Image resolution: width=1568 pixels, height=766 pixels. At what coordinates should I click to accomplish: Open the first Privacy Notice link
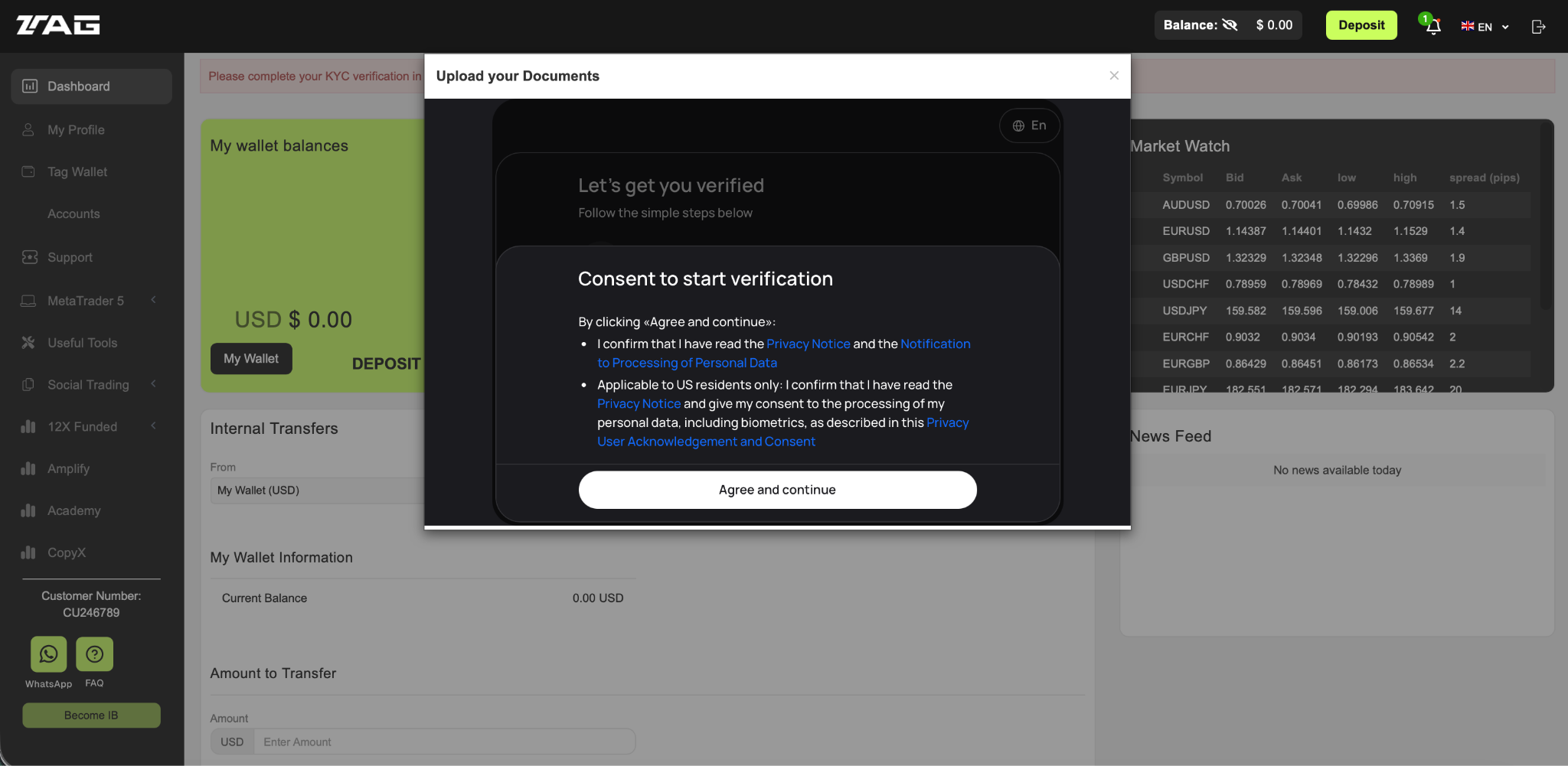pyautogui.click(x=808, y=344)
